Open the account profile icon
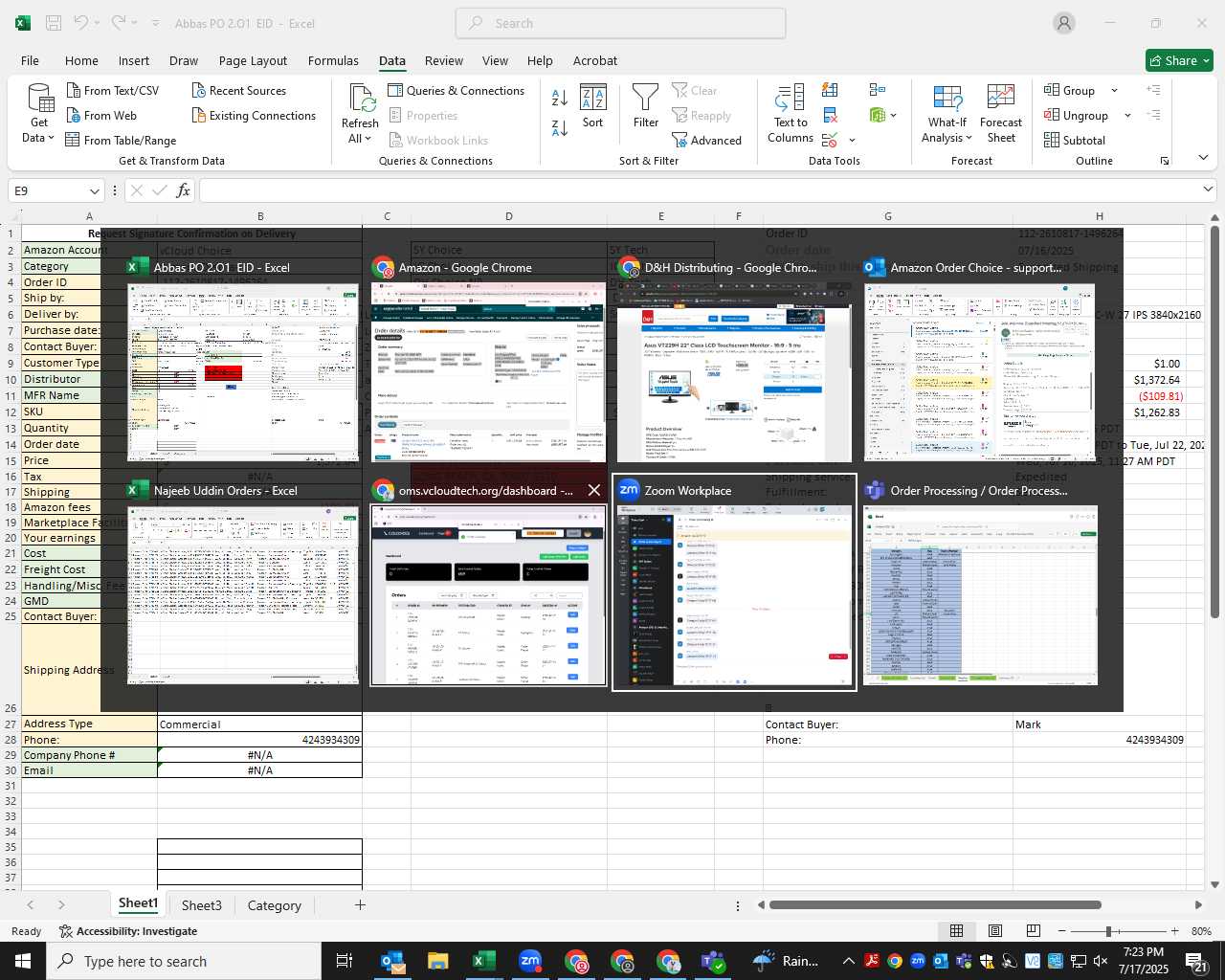The image size is (1225, 980). (1064, 23)
